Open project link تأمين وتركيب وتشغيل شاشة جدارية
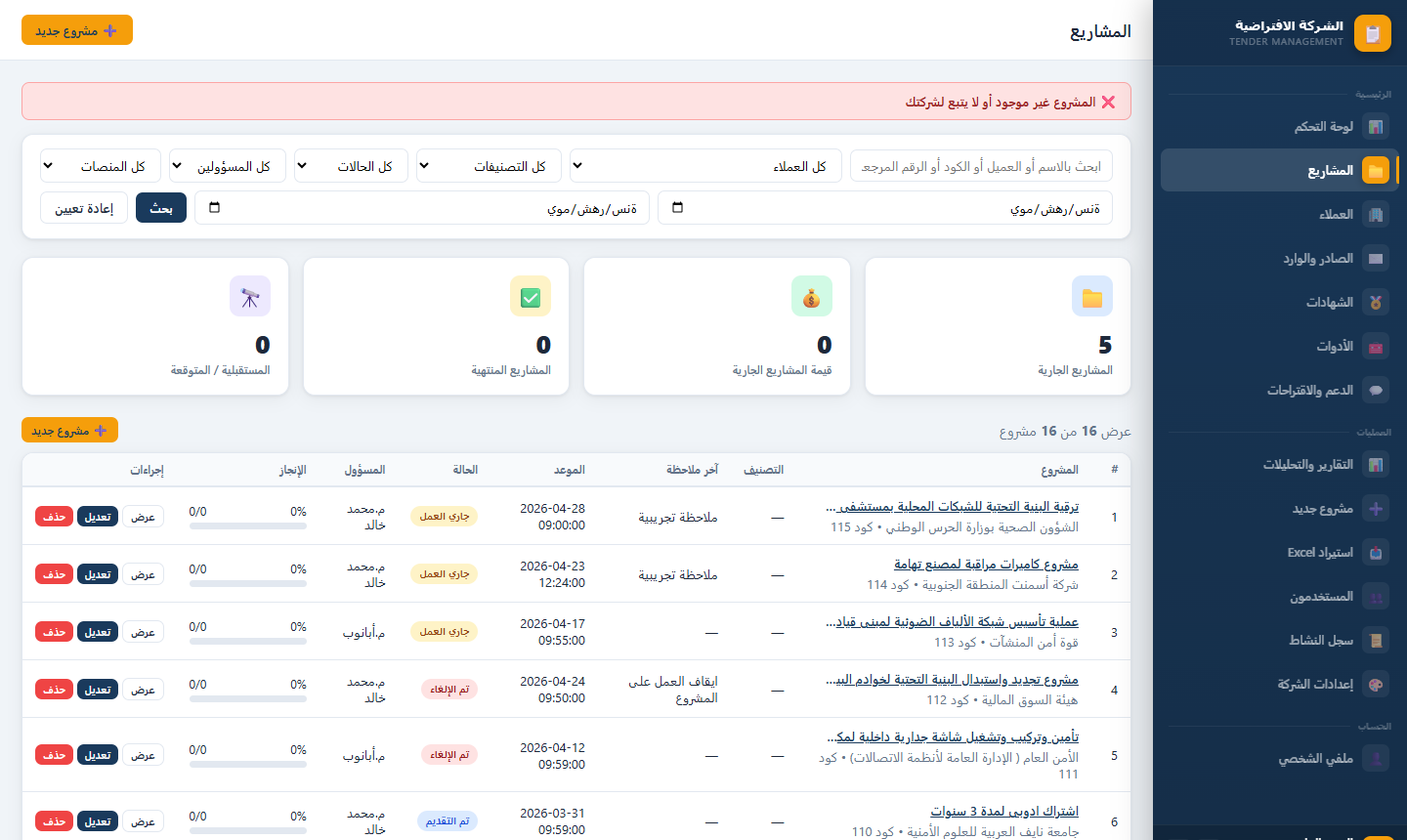The width and height of the screenshot is (1407, 840). click(953, 737)
